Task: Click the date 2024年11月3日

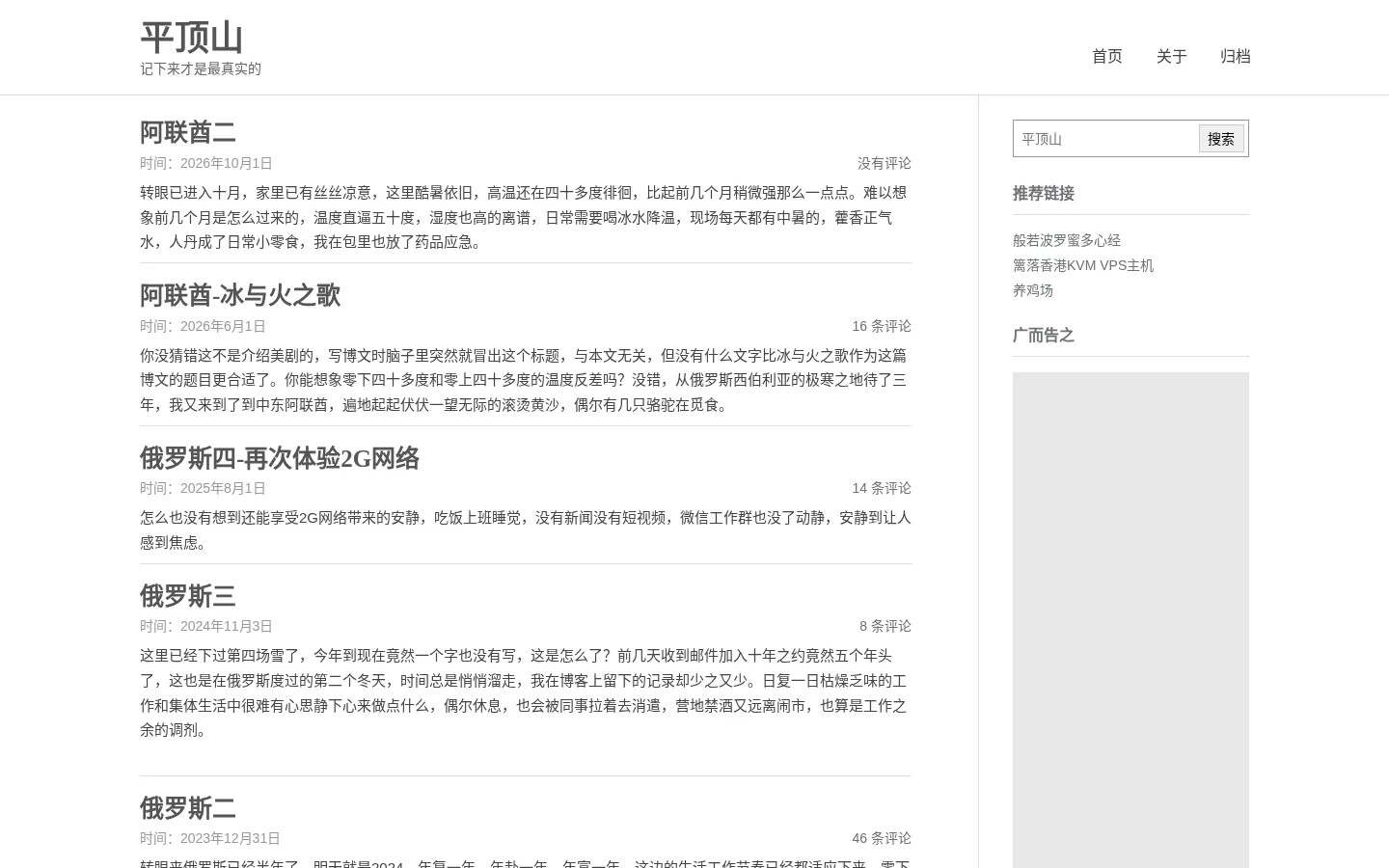Action: 227,626
